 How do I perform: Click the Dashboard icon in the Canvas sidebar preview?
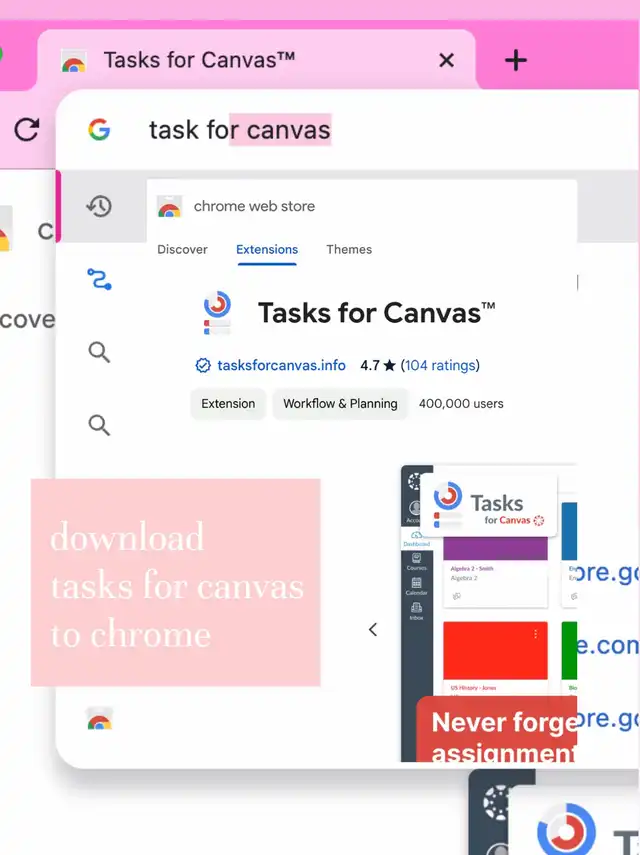click(415, 537)
